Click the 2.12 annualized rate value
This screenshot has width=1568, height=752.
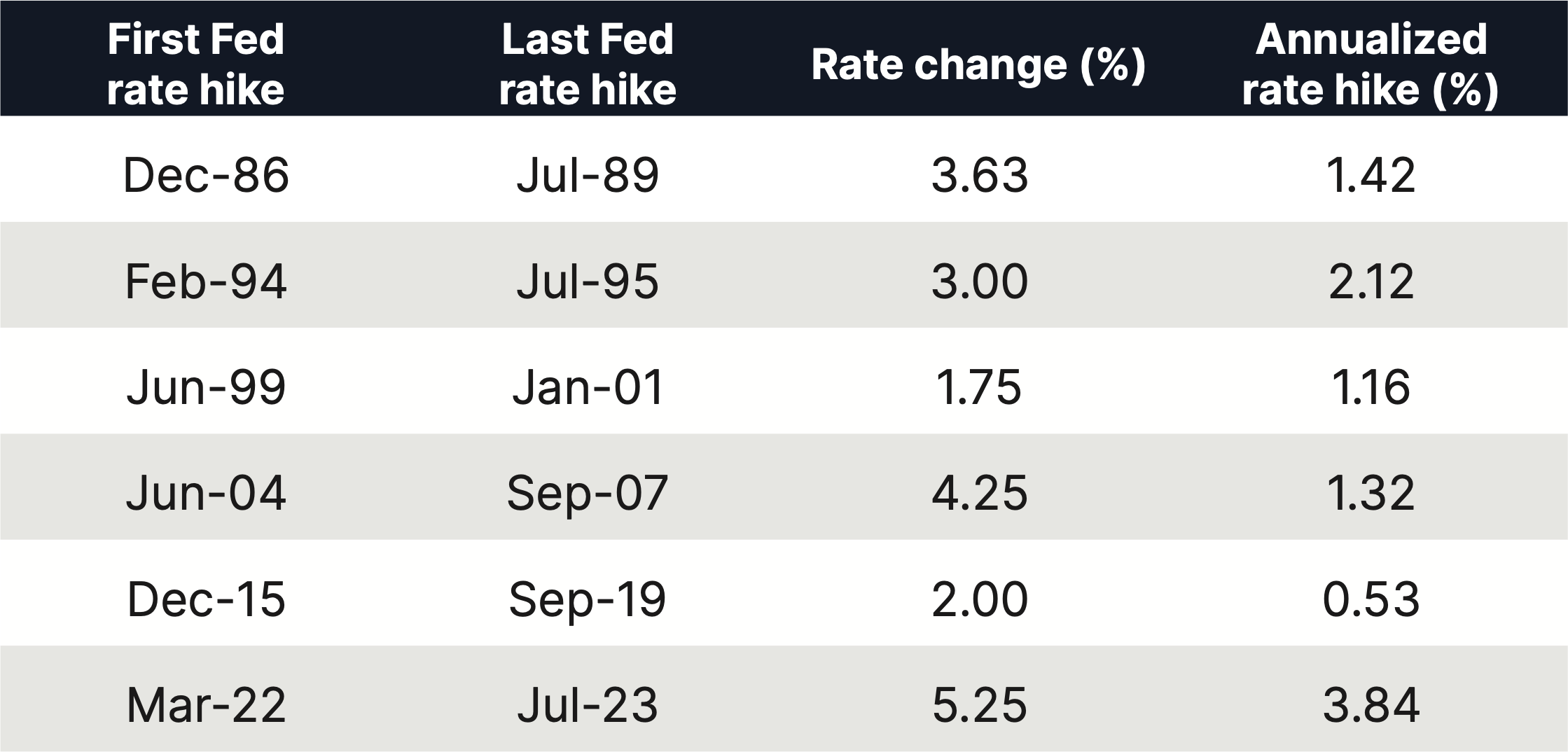pos(1371,281)
